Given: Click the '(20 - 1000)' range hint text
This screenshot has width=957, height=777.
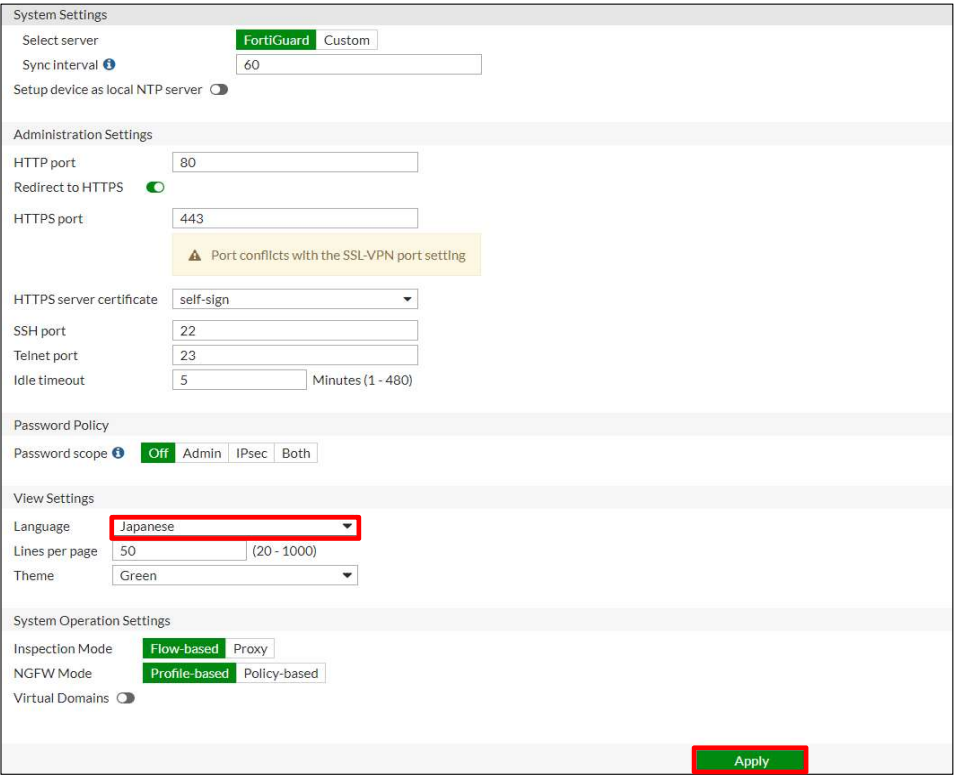Looking at the screenshot, I should [x=284, y=551].
